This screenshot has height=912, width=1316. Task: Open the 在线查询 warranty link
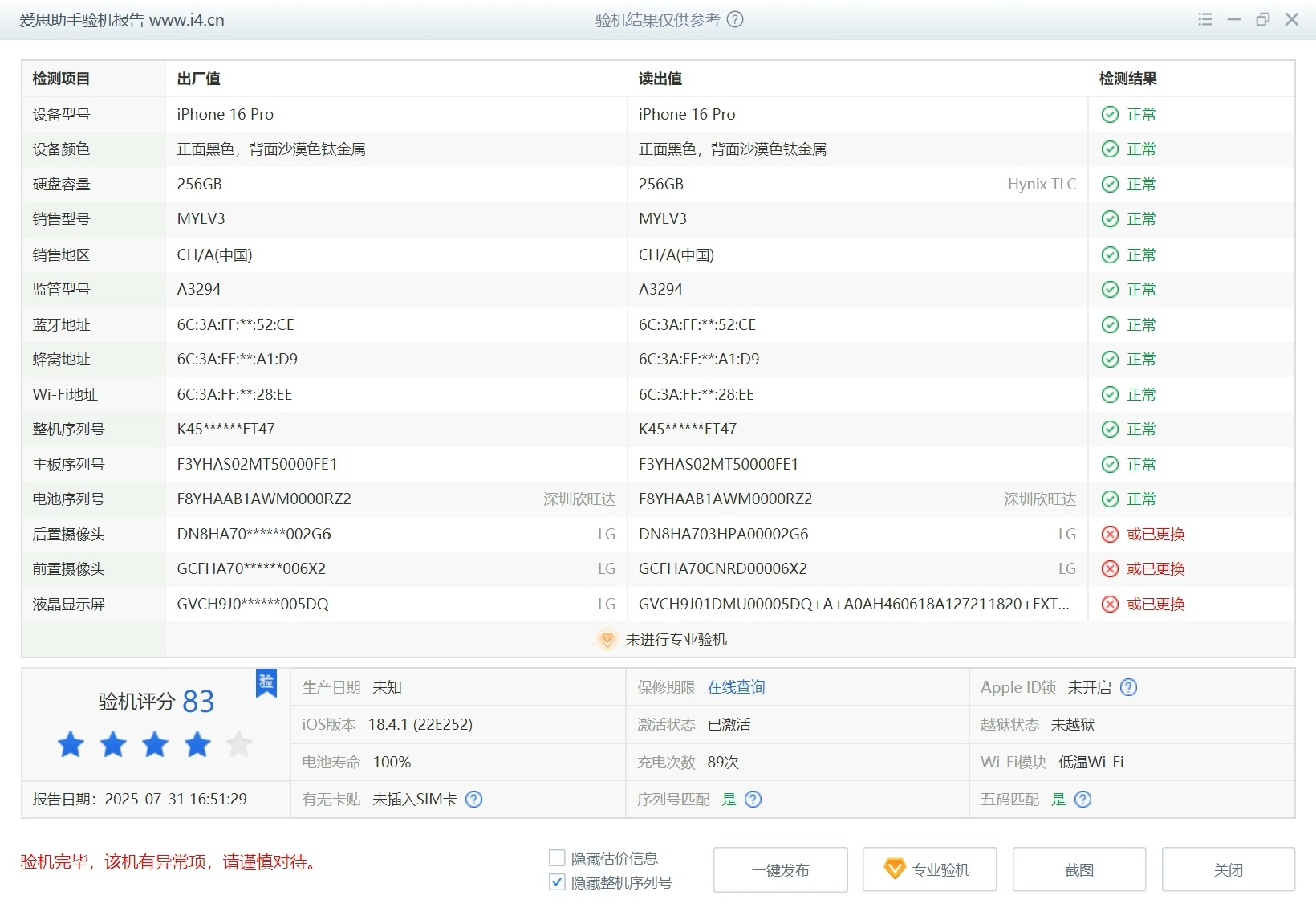click(x=736, y=688)
